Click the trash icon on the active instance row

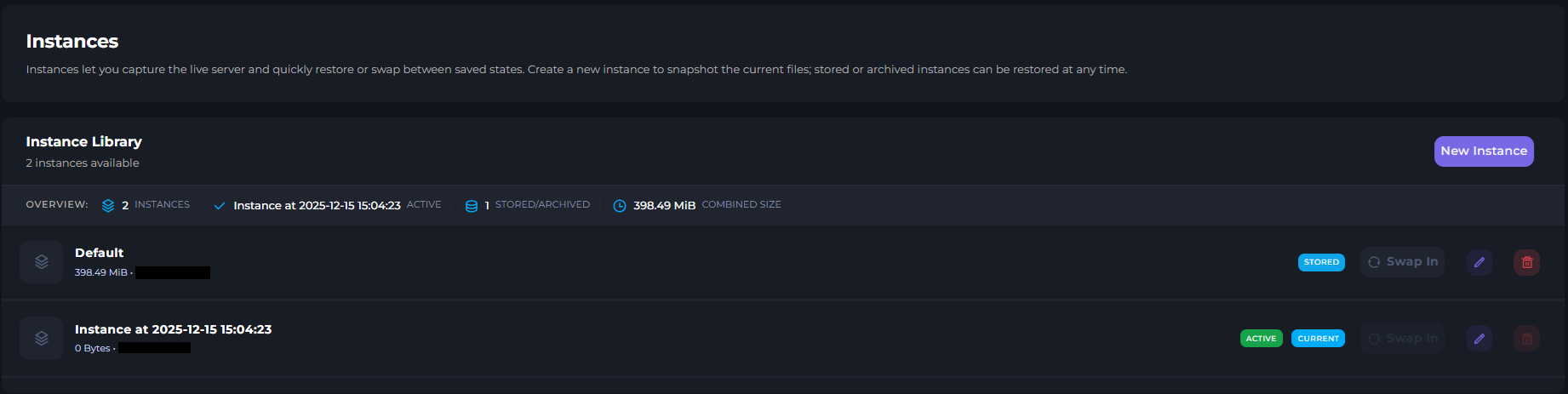point(1526,339)
